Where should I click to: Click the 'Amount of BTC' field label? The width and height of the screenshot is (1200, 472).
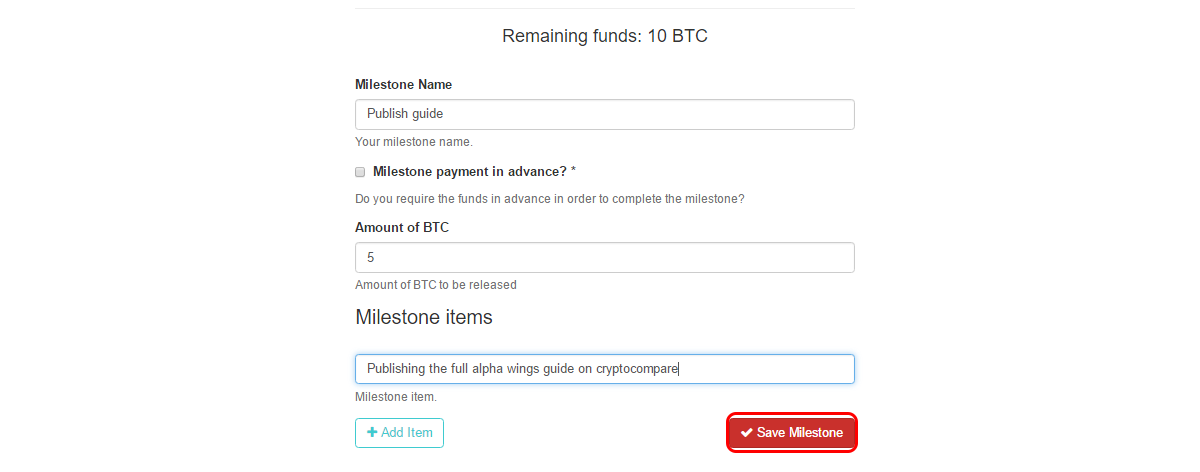point(402,227)
